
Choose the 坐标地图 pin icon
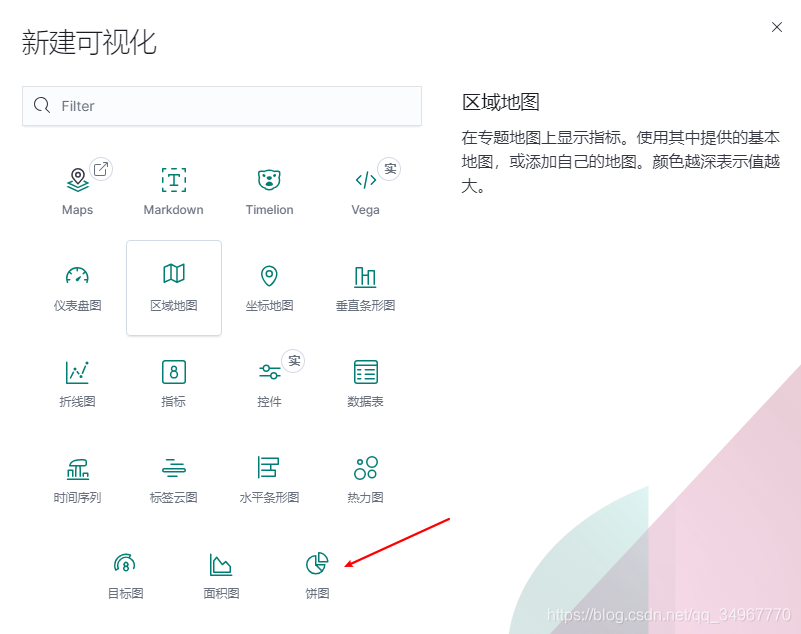[269, 276]
